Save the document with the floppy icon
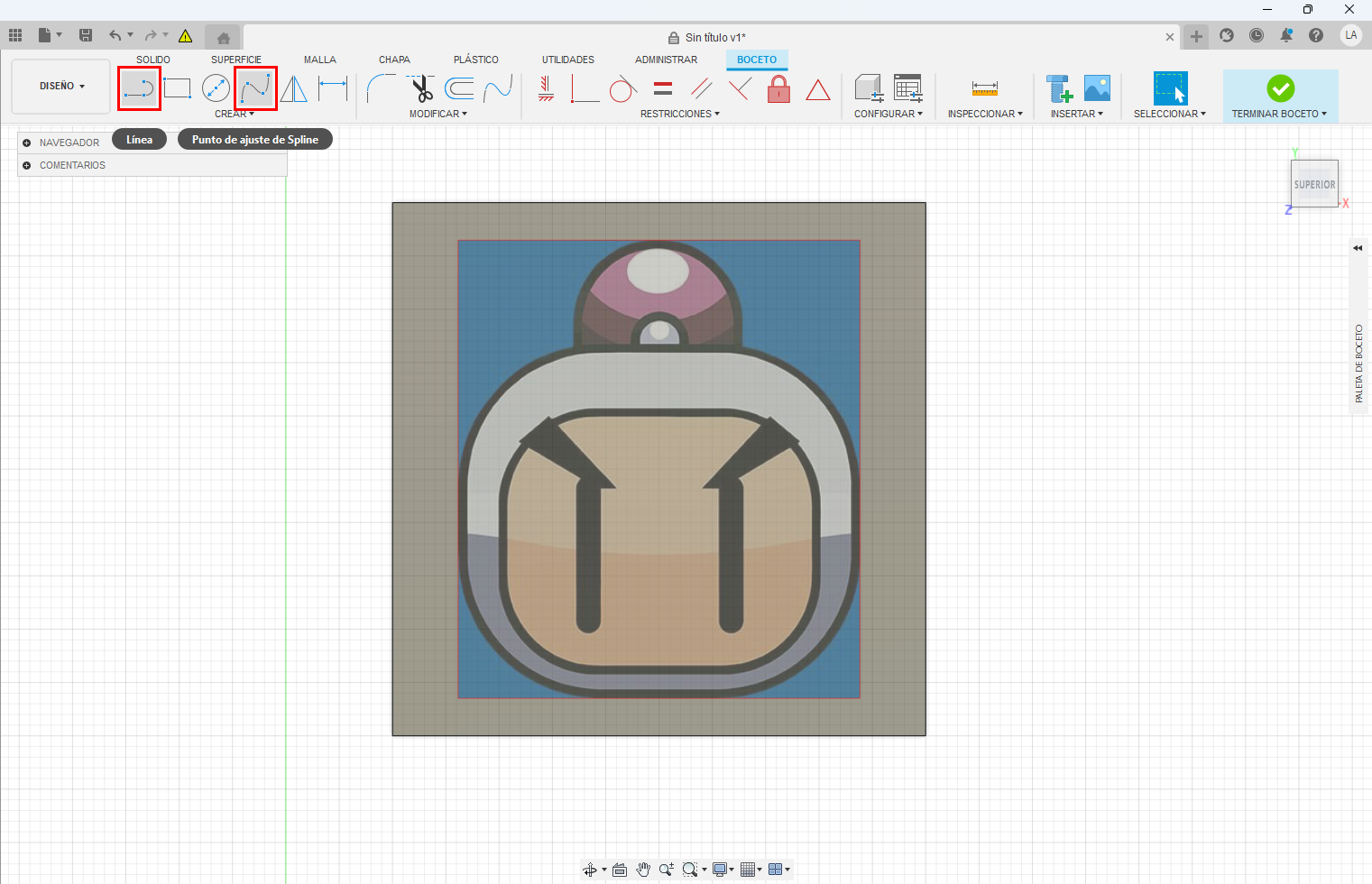The image size is (1372, 884). 86,35
